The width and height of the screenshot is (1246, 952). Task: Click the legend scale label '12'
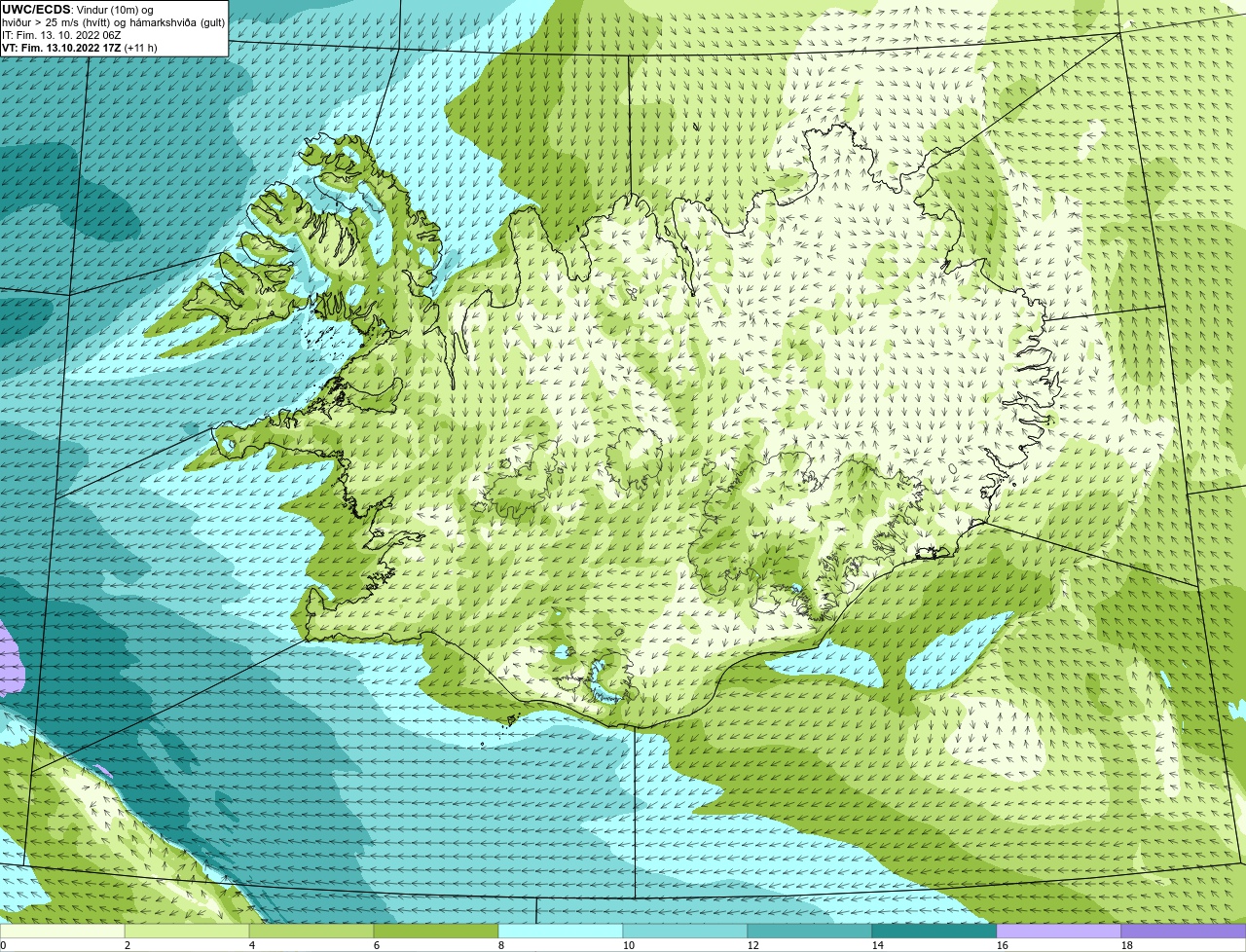pos(753,945)
